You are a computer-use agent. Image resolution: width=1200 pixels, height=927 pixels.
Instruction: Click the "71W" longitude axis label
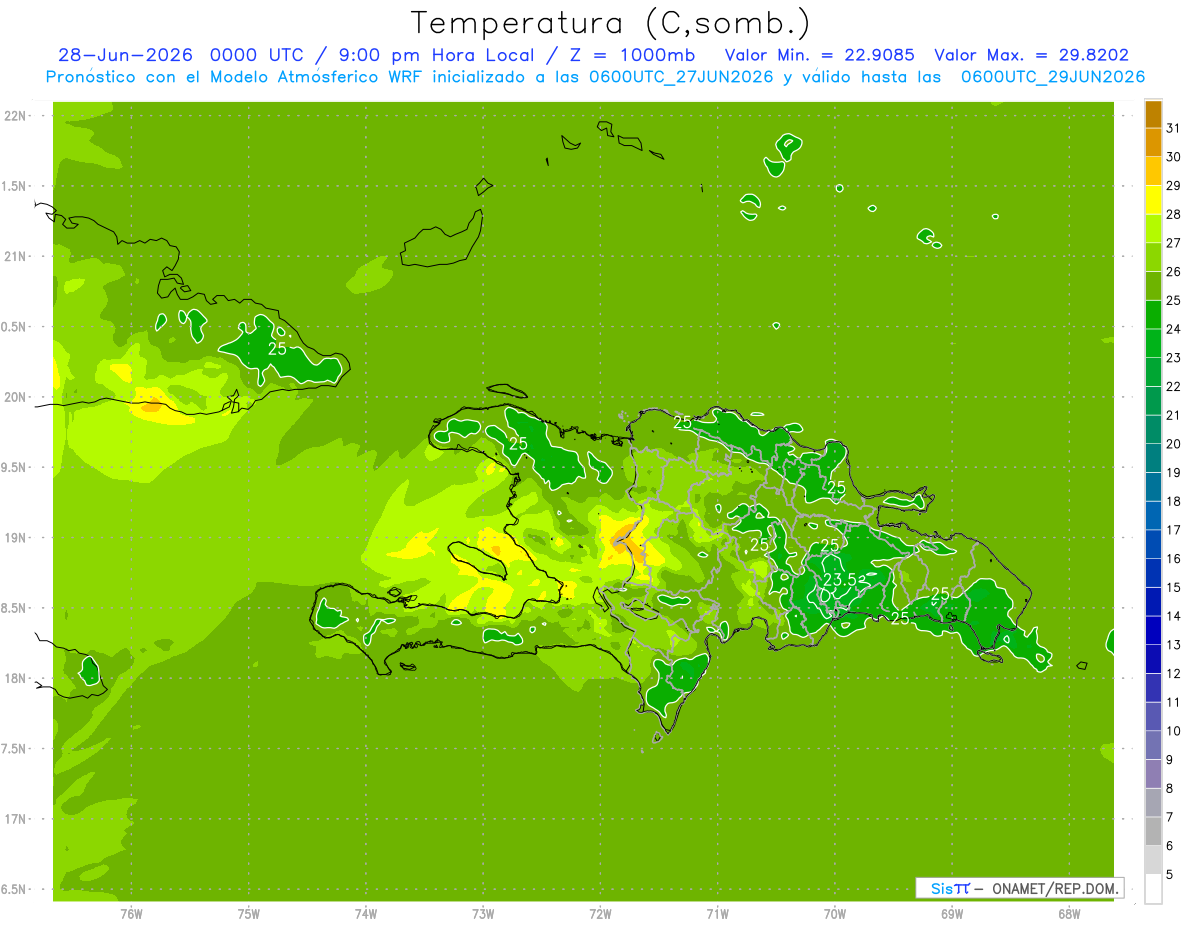point(717,914)
